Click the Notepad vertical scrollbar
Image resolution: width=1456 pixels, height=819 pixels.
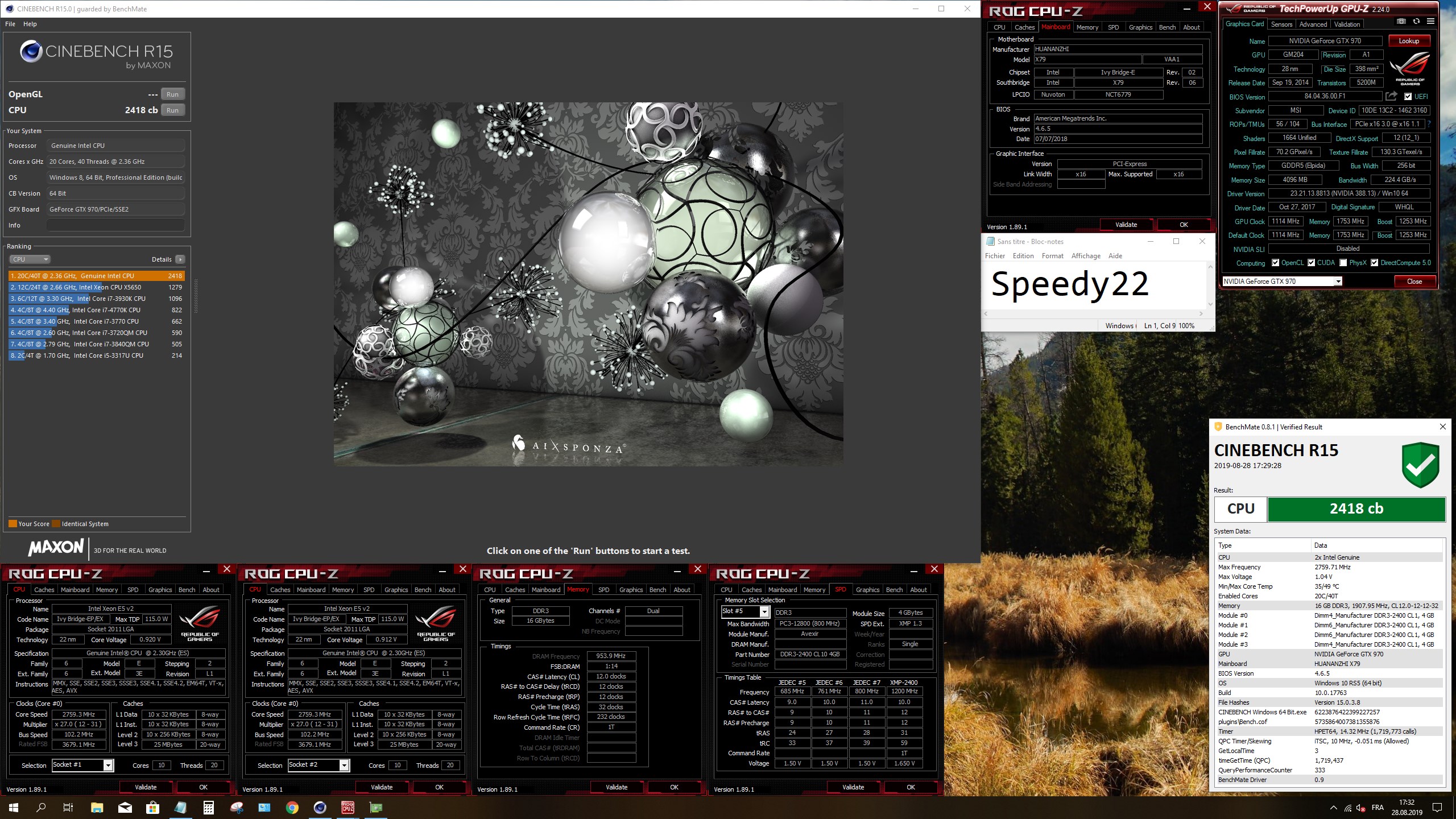tap(1210, 285)
